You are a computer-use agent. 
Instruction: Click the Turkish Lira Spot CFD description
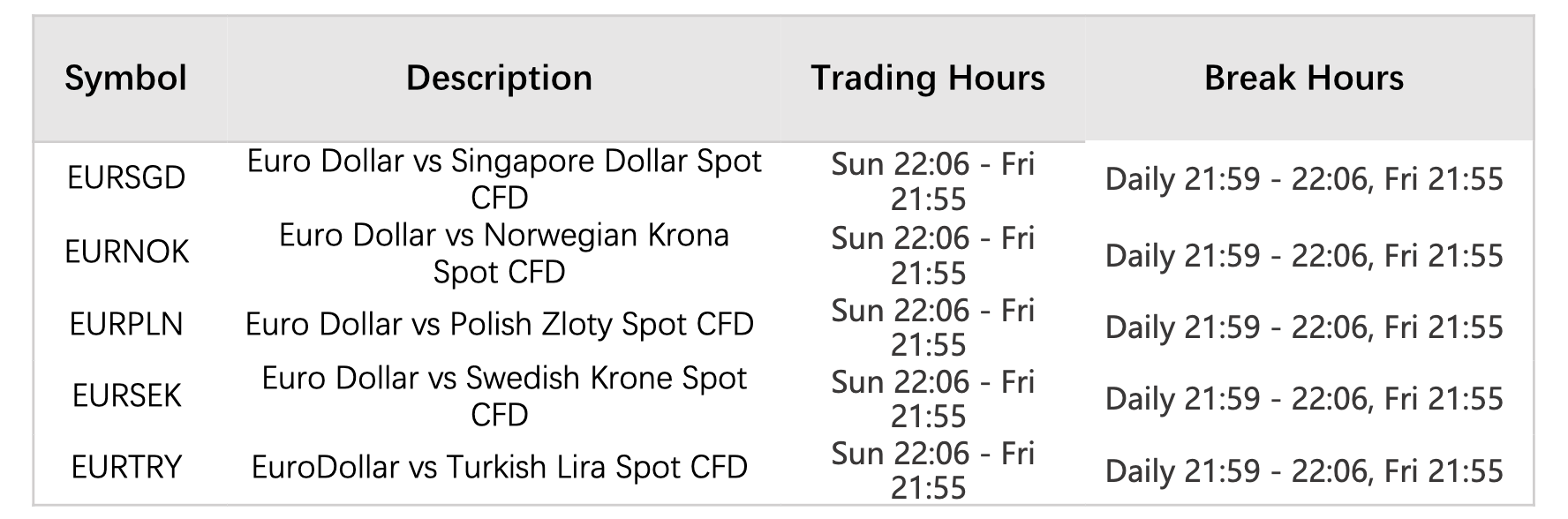point(500,467)
